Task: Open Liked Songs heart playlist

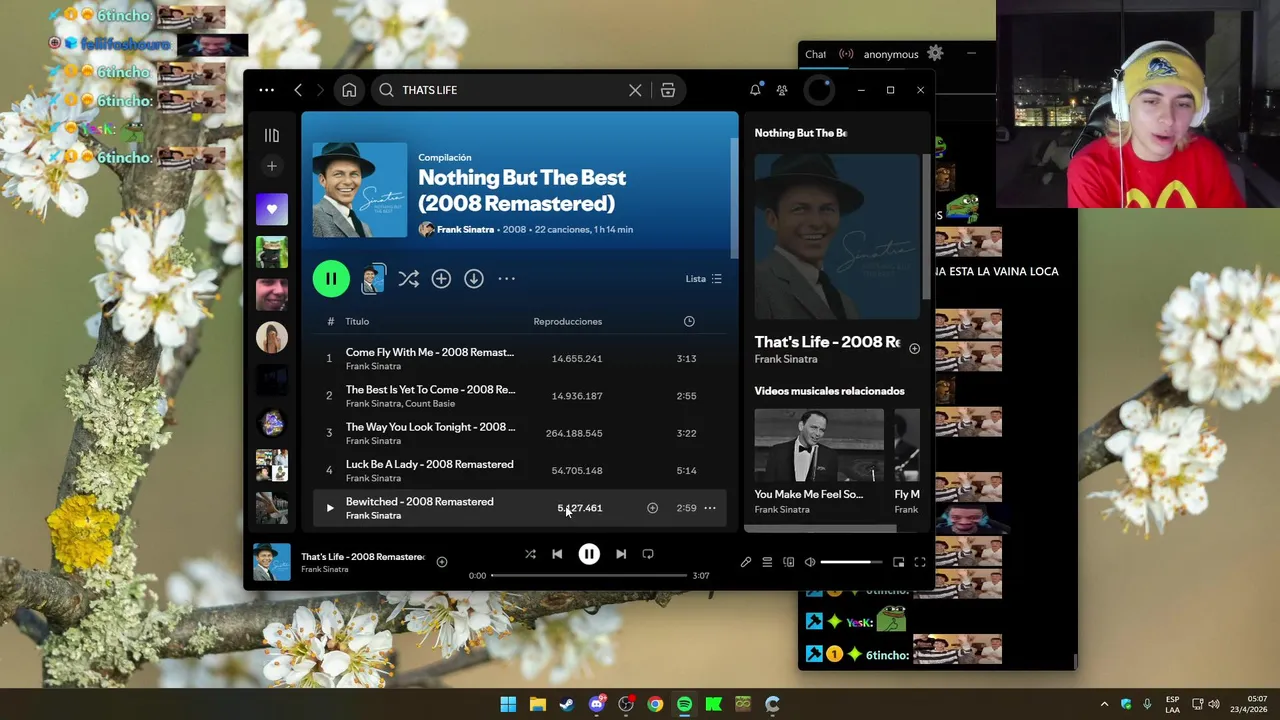Action: tap(271, 209)
